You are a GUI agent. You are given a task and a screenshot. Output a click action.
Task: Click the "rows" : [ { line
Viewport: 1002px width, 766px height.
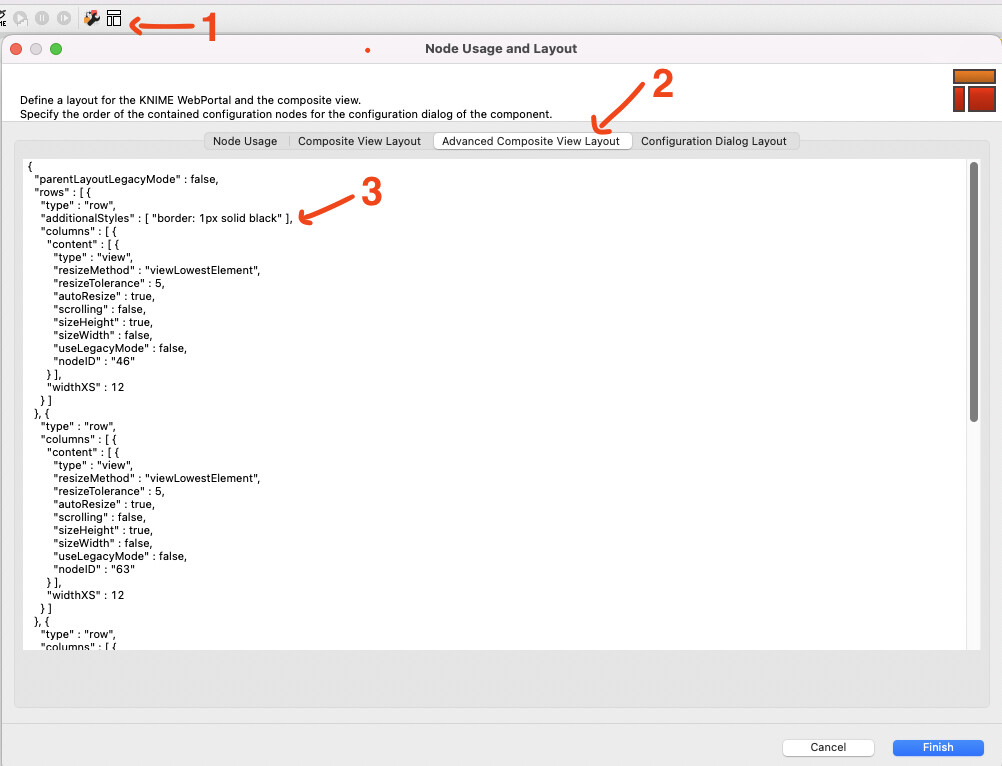click(63, 192)
